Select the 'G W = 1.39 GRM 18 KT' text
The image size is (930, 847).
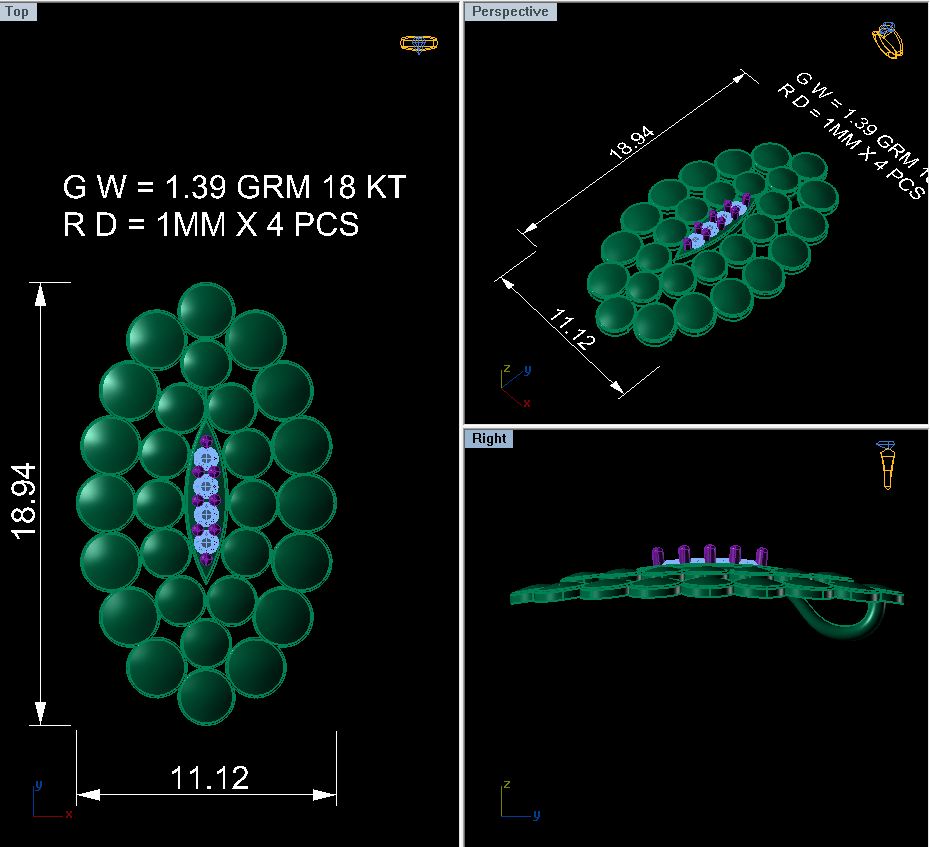pyautogui.click(x=235, y=188)
